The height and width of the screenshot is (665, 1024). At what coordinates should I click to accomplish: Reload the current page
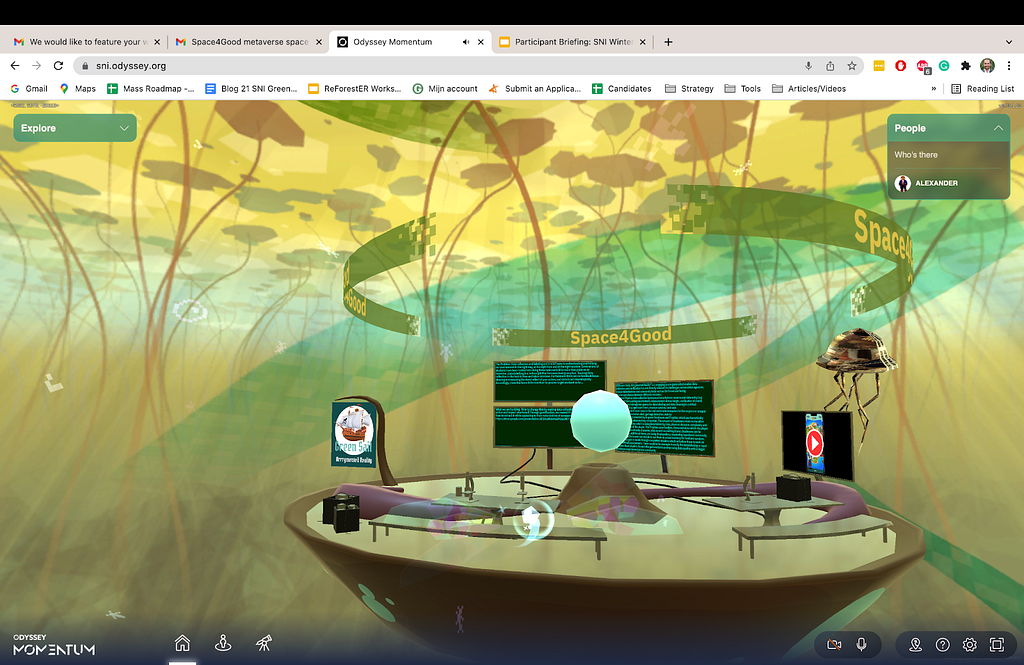(58, 65)
